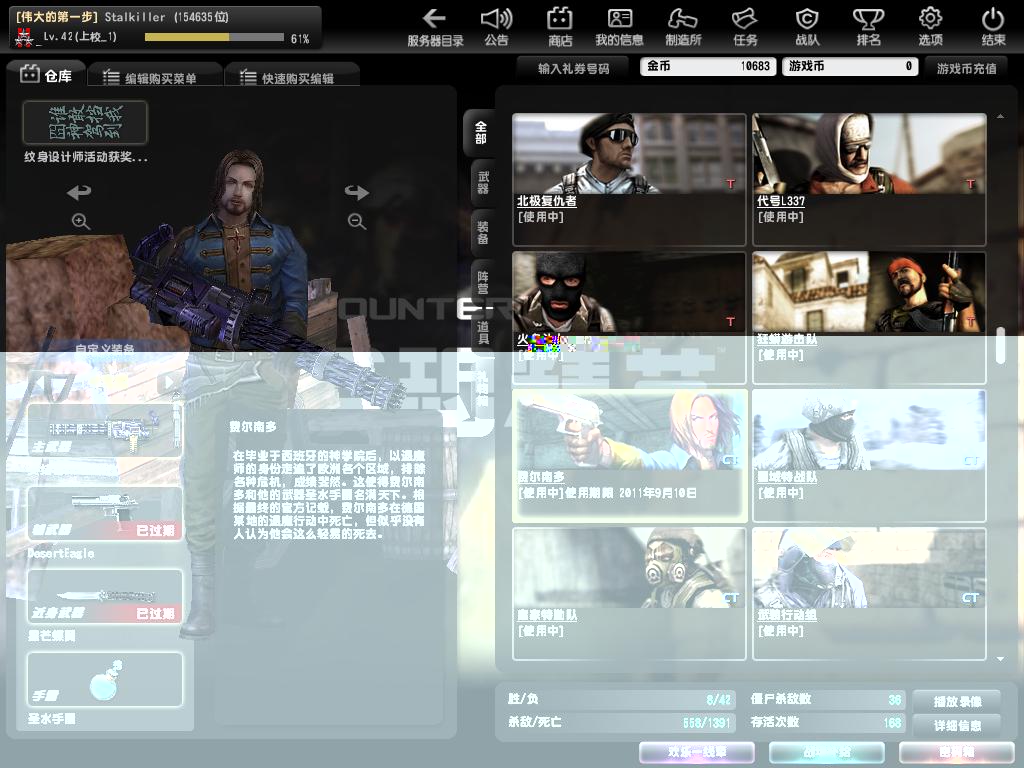Open the announcements (公告) speaker icon

coord(496,27)
